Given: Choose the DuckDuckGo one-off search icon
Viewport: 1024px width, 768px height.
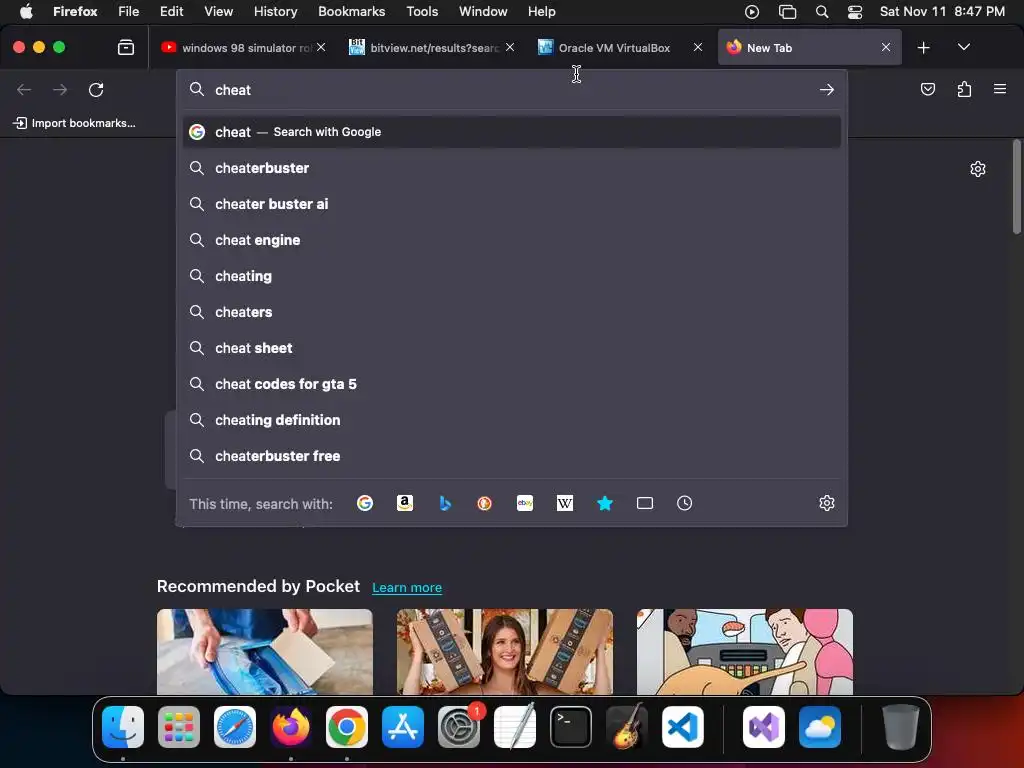Looking at the screenshot, I should click(x=485, y=503).
